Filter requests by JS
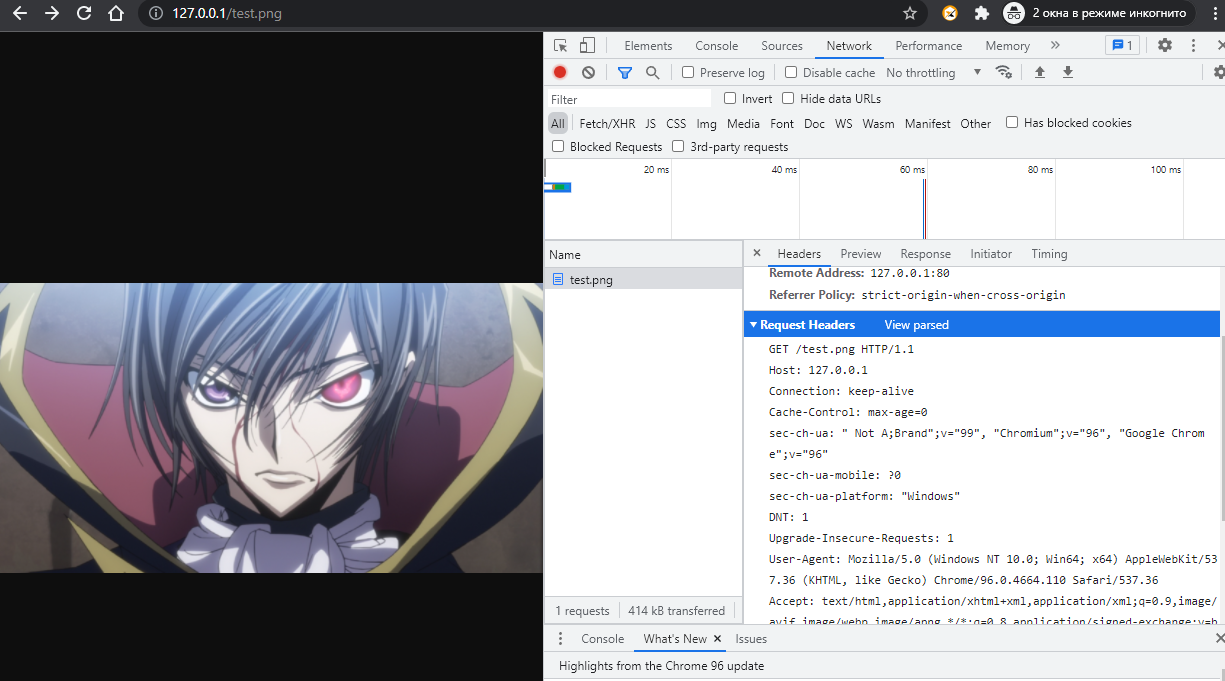Screen dimensions: 1225x681 pos(651,124)
